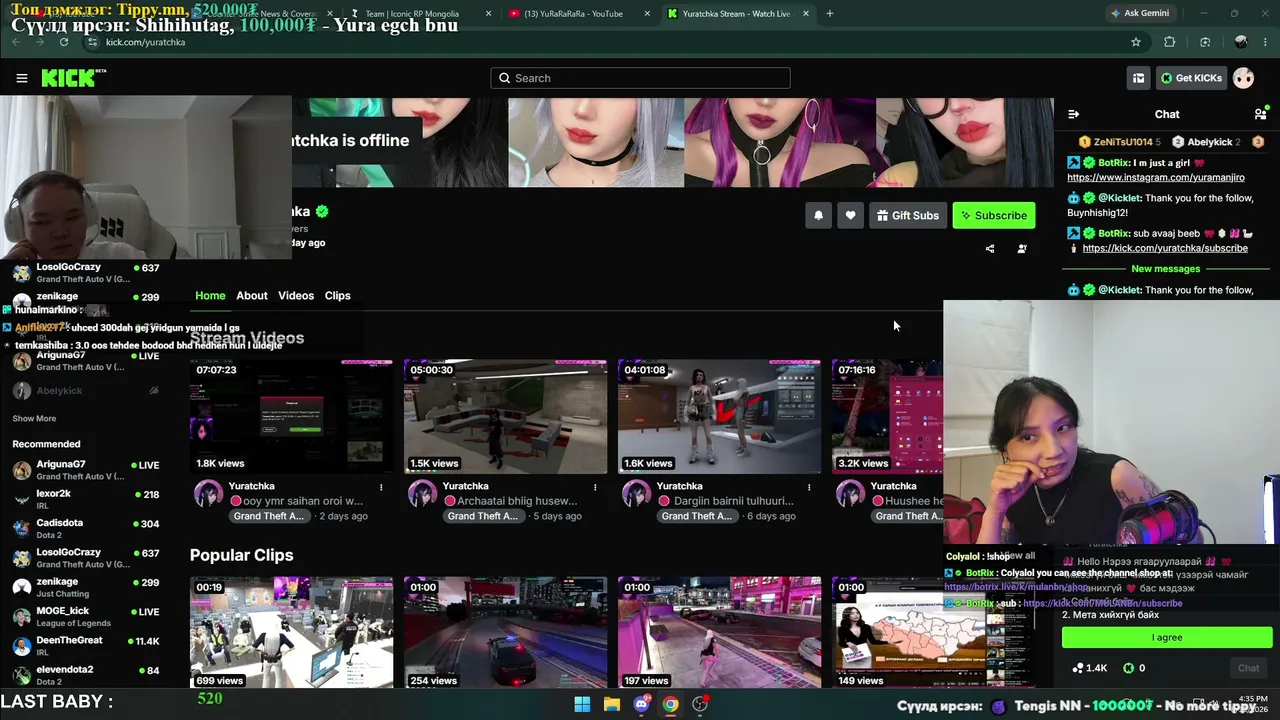Open the store icon beside Get KICKs
This screenshot has height=720, width=1280.
[1138, 78]
